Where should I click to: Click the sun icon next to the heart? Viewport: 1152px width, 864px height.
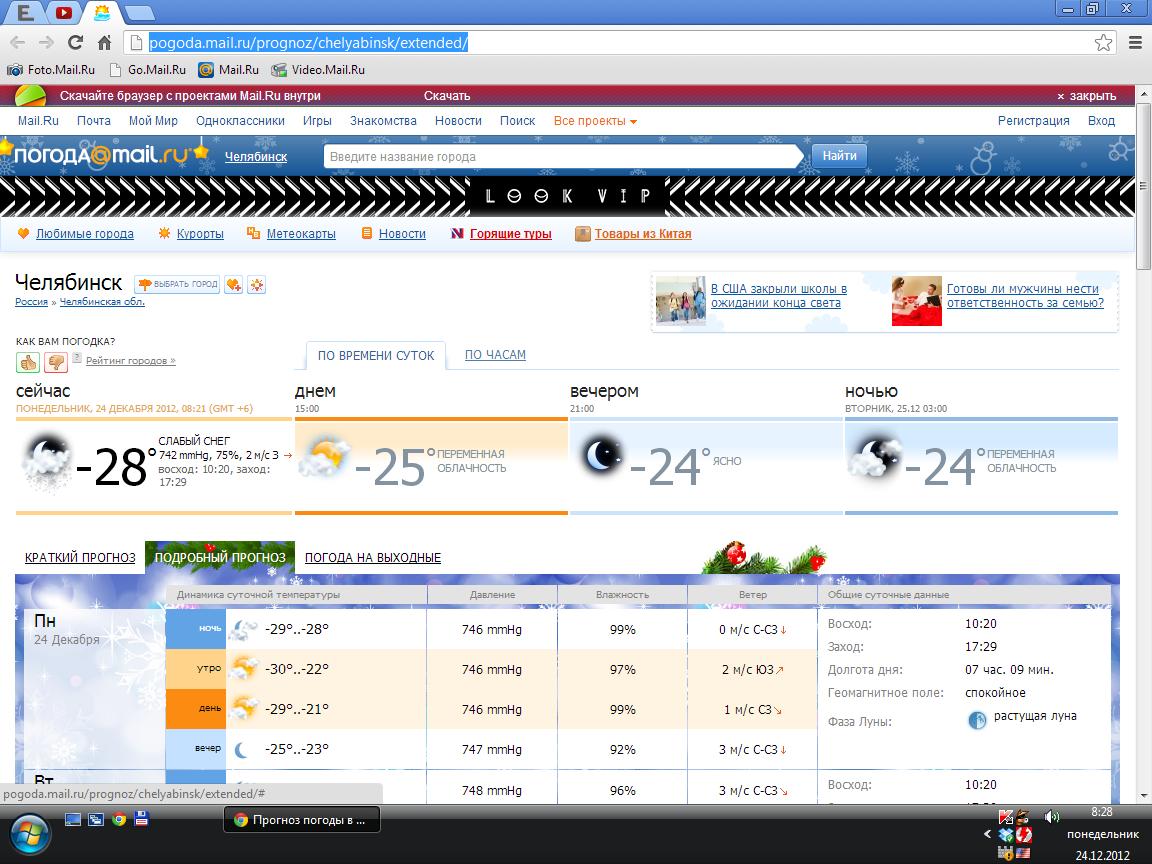click(256, 285)
